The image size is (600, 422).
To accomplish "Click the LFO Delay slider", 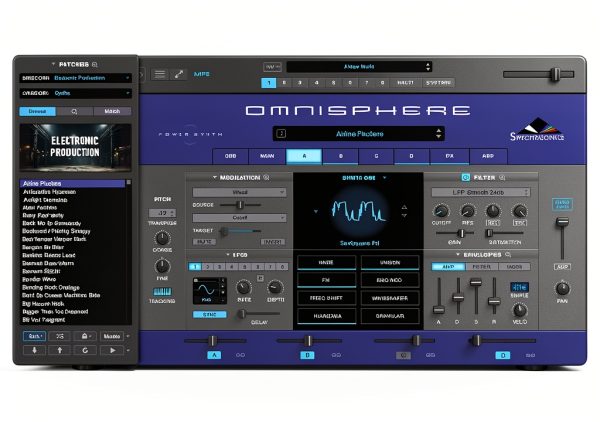I will point(259,314).
